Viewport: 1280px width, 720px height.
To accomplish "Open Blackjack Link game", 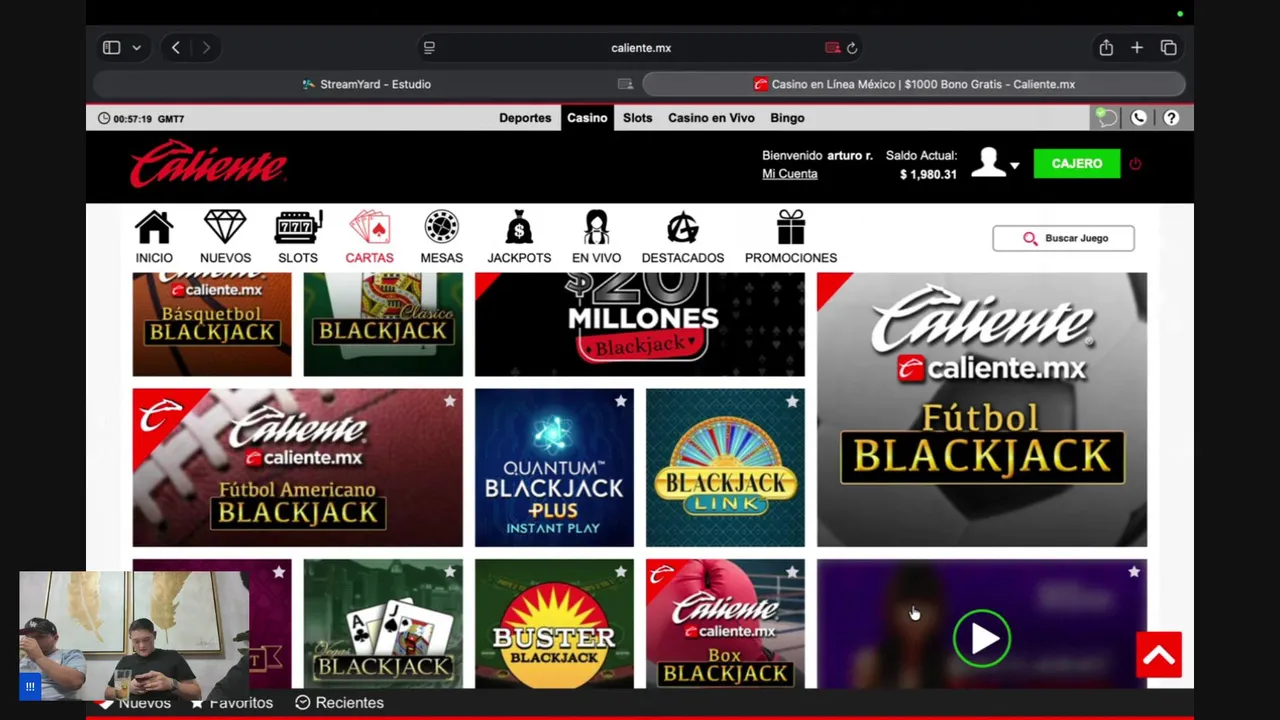I will pos(725,468).
